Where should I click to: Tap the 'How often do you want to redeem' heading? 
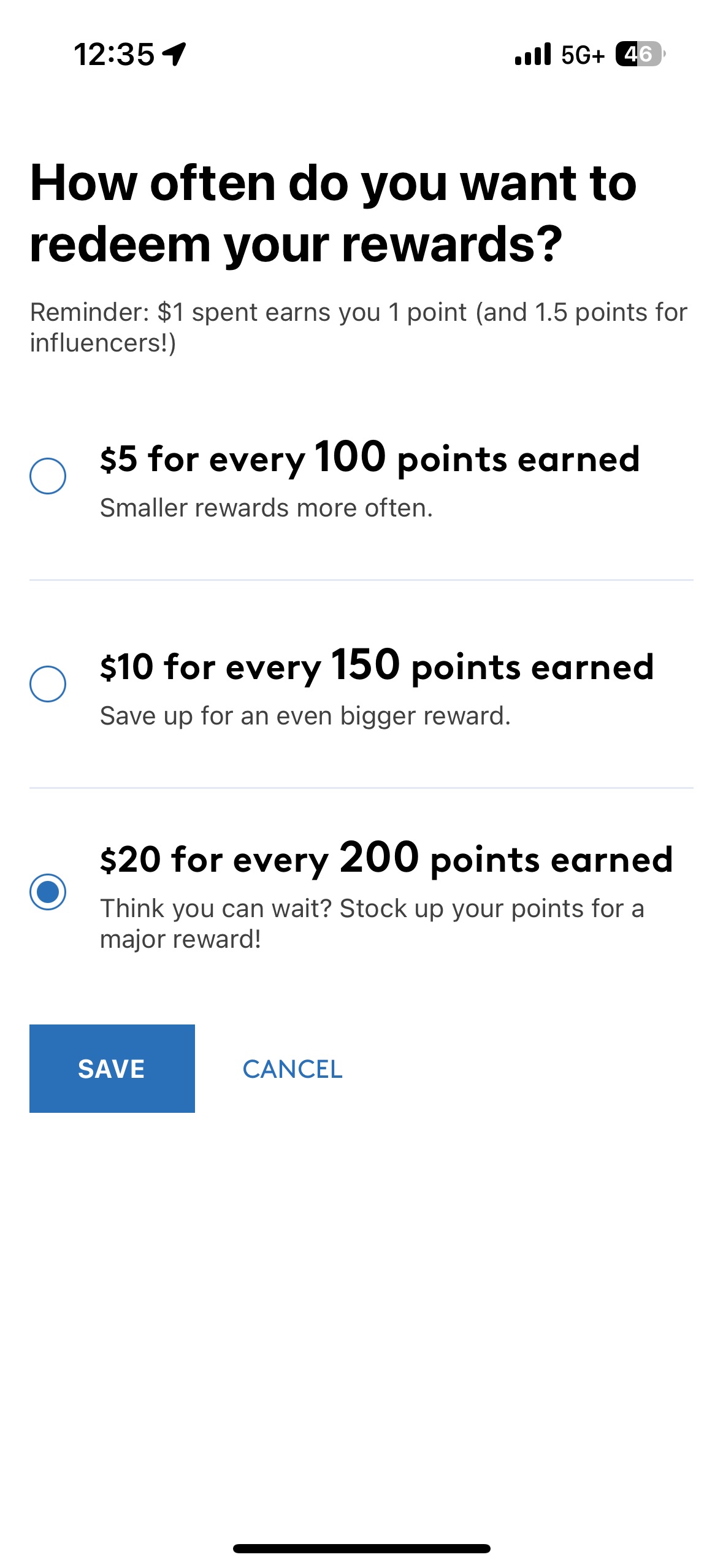coord(333,213)
